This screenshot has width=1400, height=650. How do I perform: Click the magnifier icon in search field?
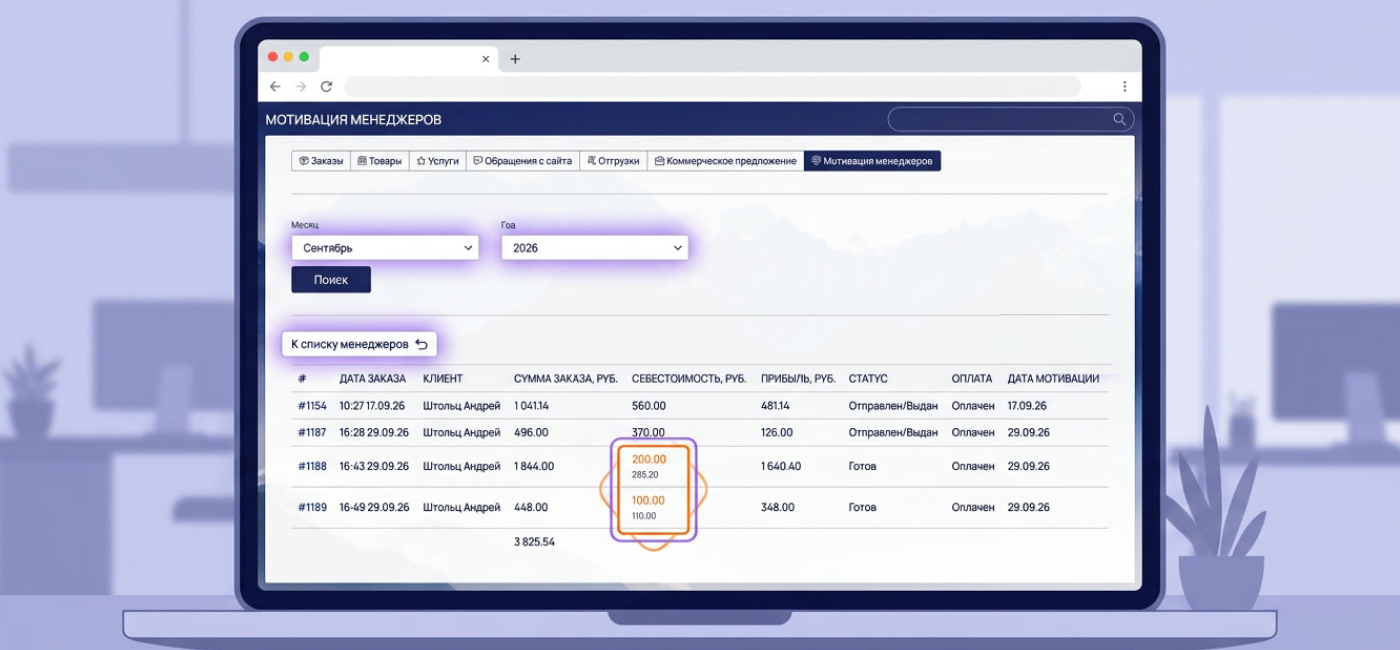pyautogui.click(x=1119, y=120)
